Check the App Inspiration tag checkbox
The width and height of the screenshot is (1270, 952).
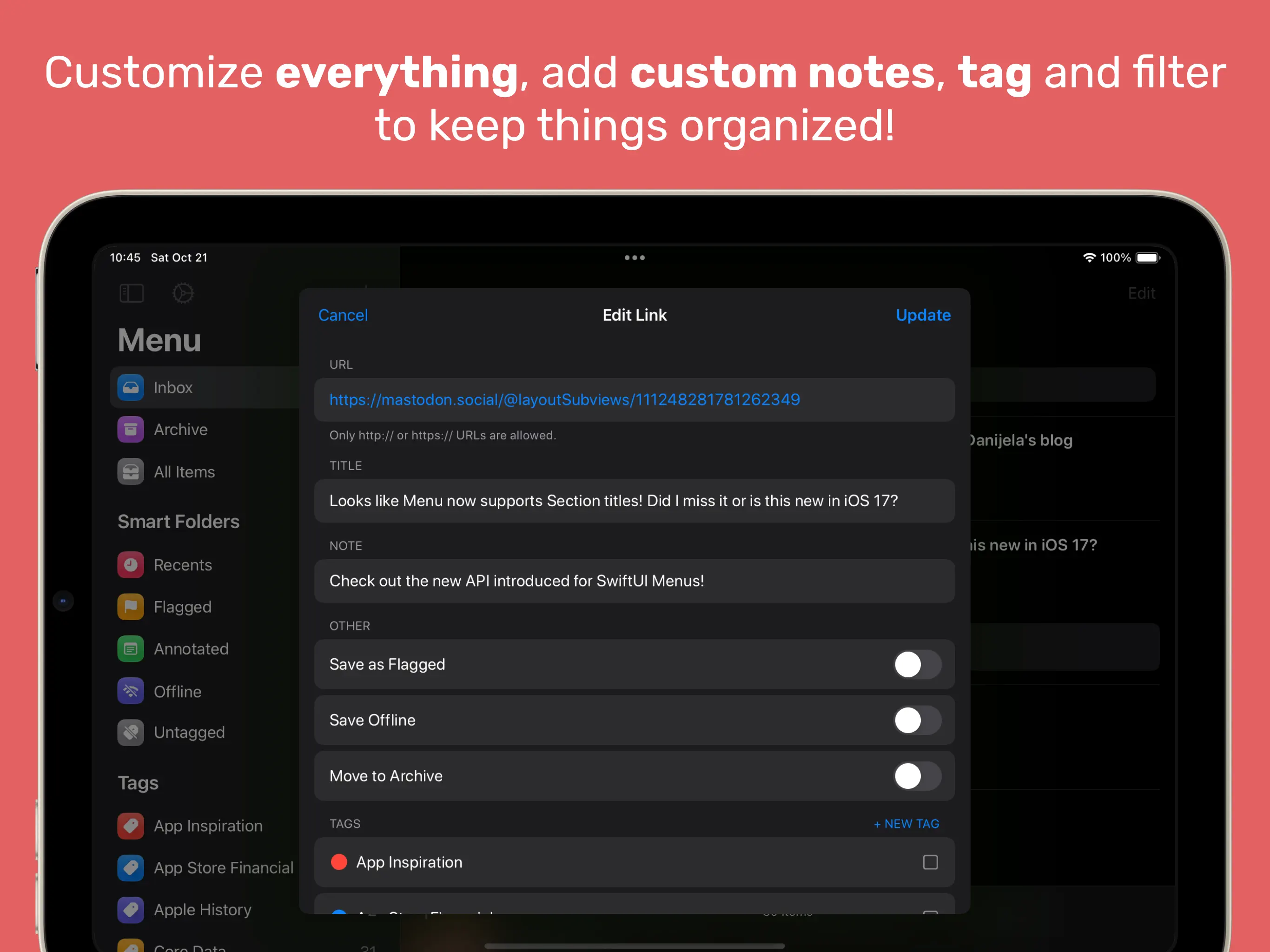930,862
